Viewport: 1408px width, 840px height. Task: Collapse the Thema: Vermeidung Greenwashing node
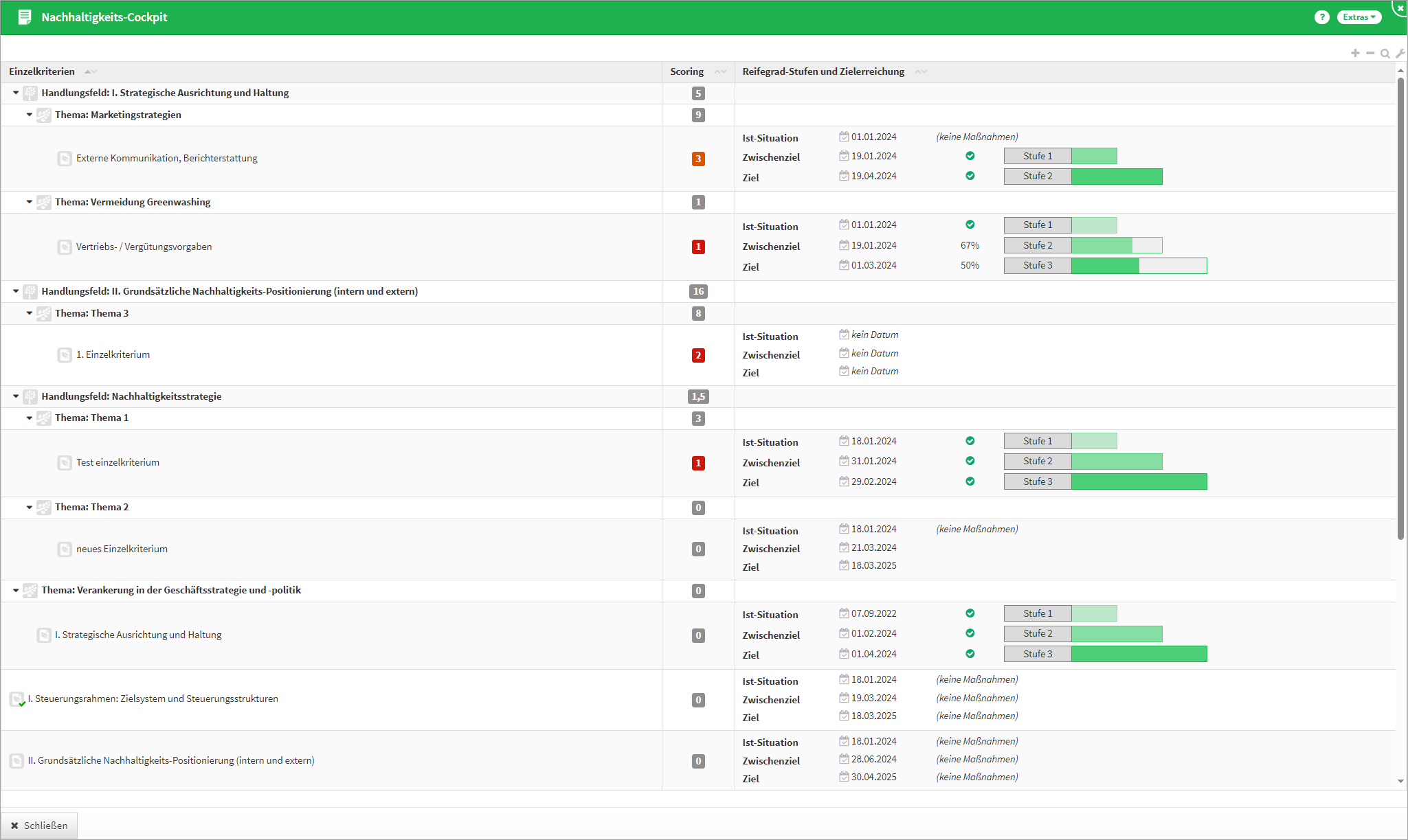point(30,202)
